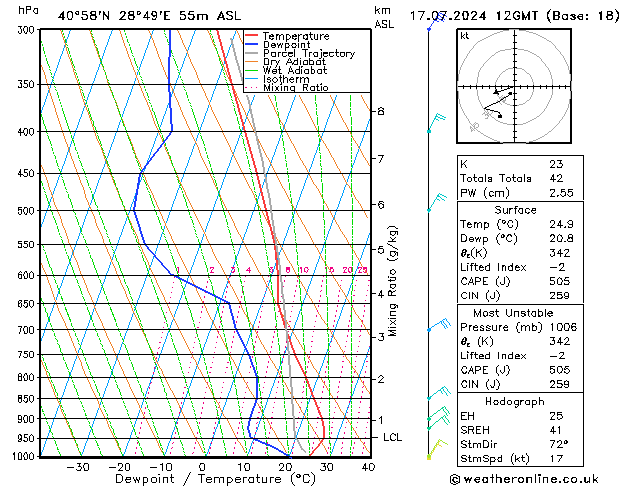Click the 700 hPa pressure label
629x486 pixels.
click(28, 330)
